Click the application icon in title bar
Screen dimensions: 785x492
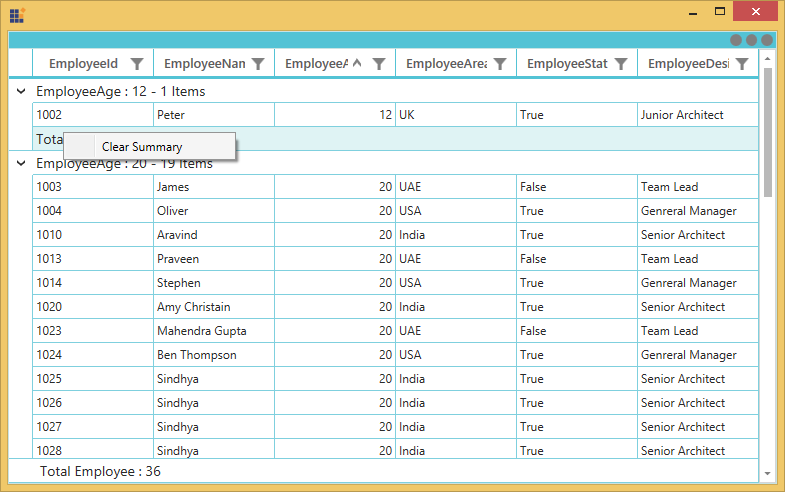[x=17, y=15]
